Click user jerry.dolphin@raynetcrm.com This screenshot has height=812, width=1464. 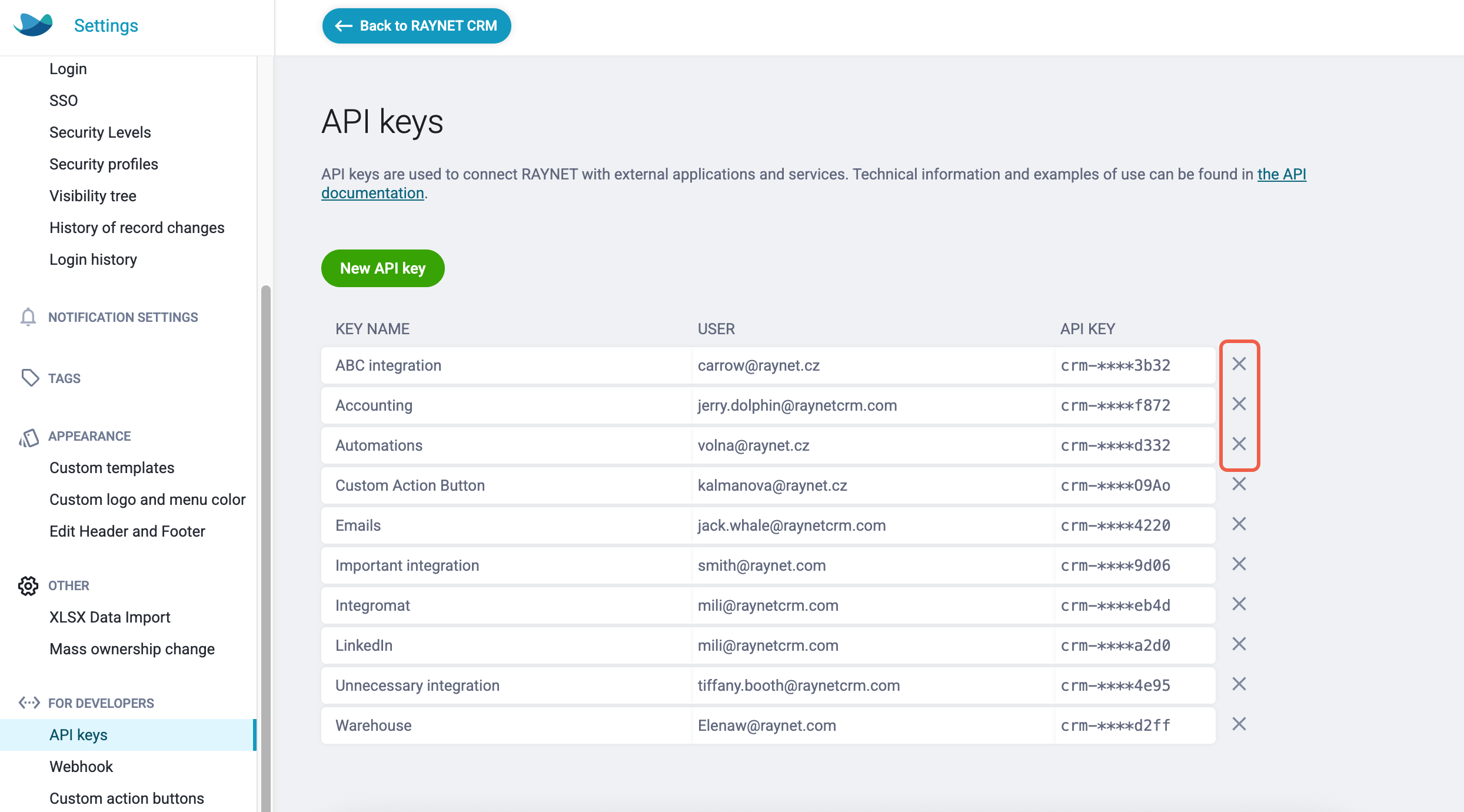(797, 405)
